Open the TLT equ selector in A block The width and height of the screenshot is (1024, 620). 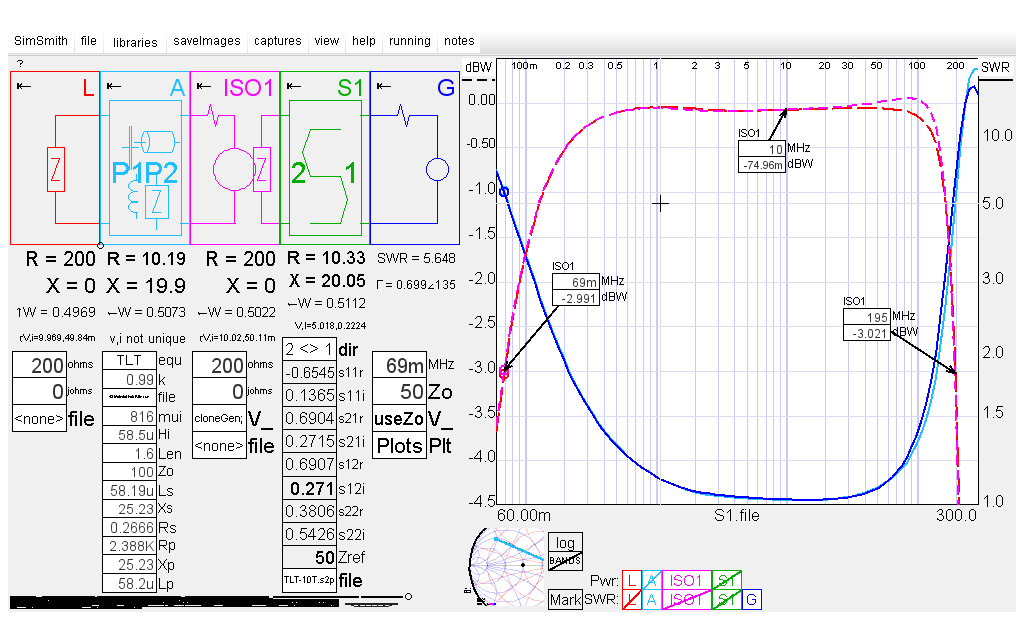point(129,360)
